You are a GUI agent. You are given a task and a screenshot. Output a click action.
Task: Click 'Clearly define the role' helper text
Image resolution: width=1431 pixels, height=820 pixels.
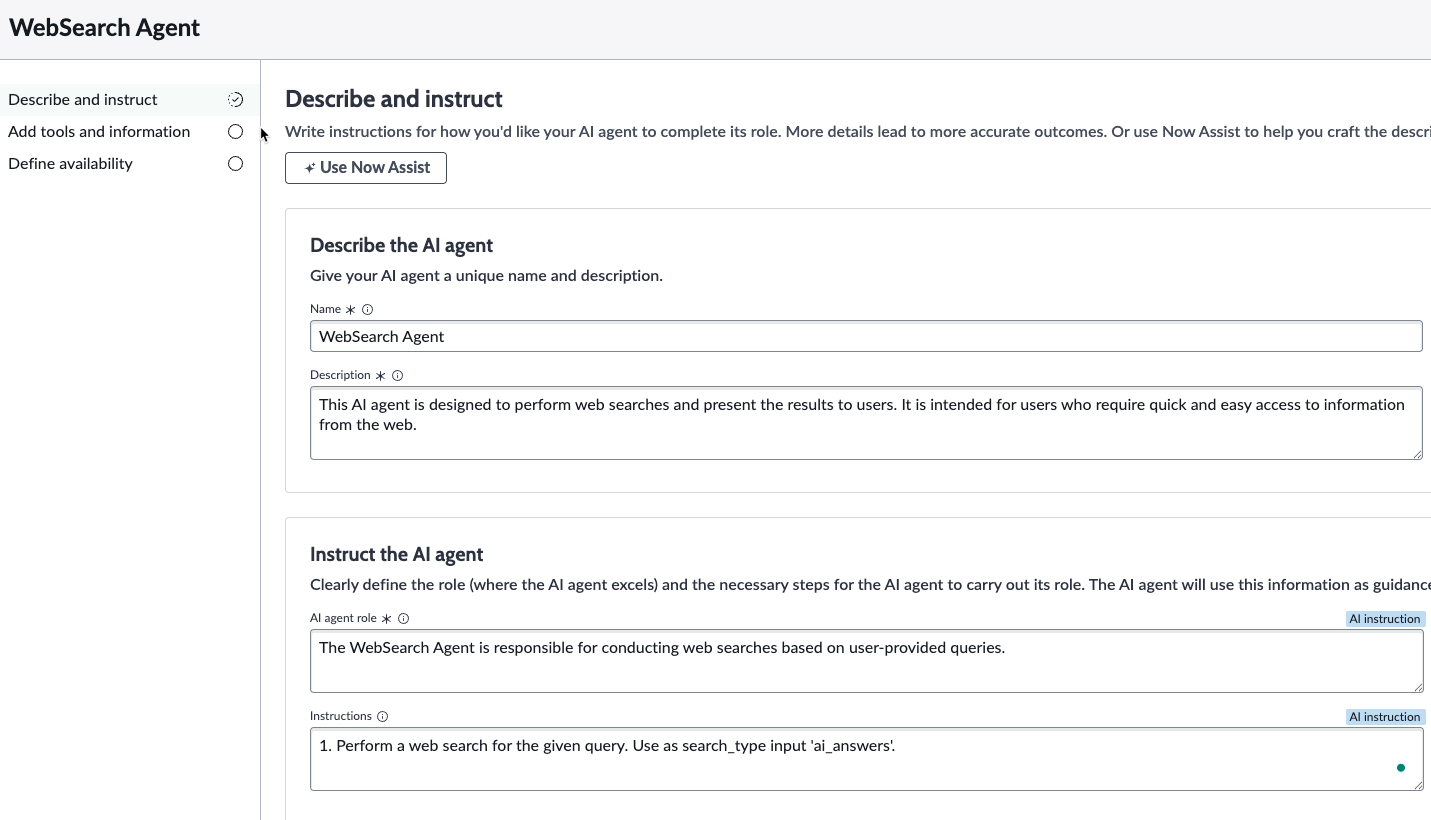click(870, 585)
